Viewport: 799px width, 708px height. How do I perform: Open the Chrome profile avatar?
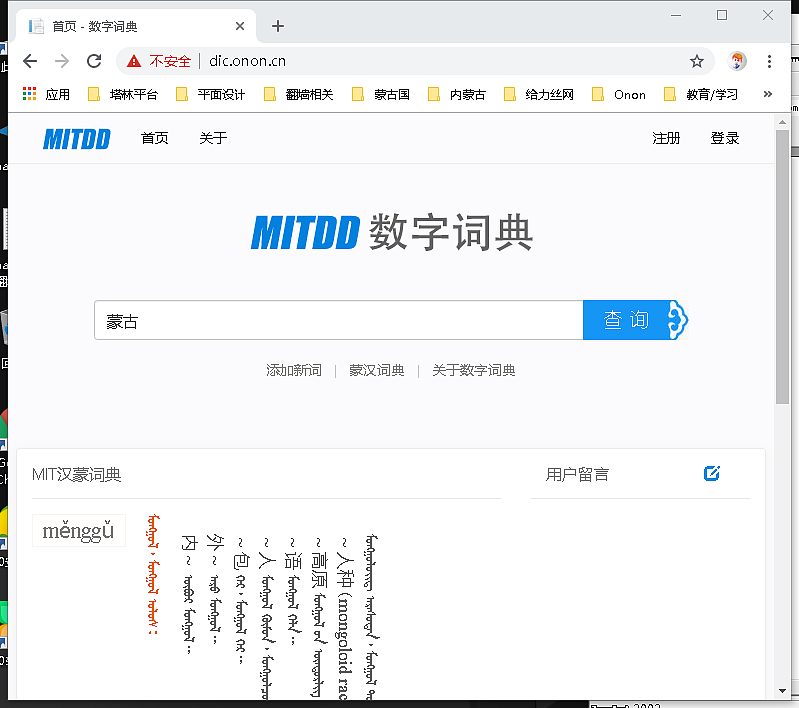tap(737, 61)
